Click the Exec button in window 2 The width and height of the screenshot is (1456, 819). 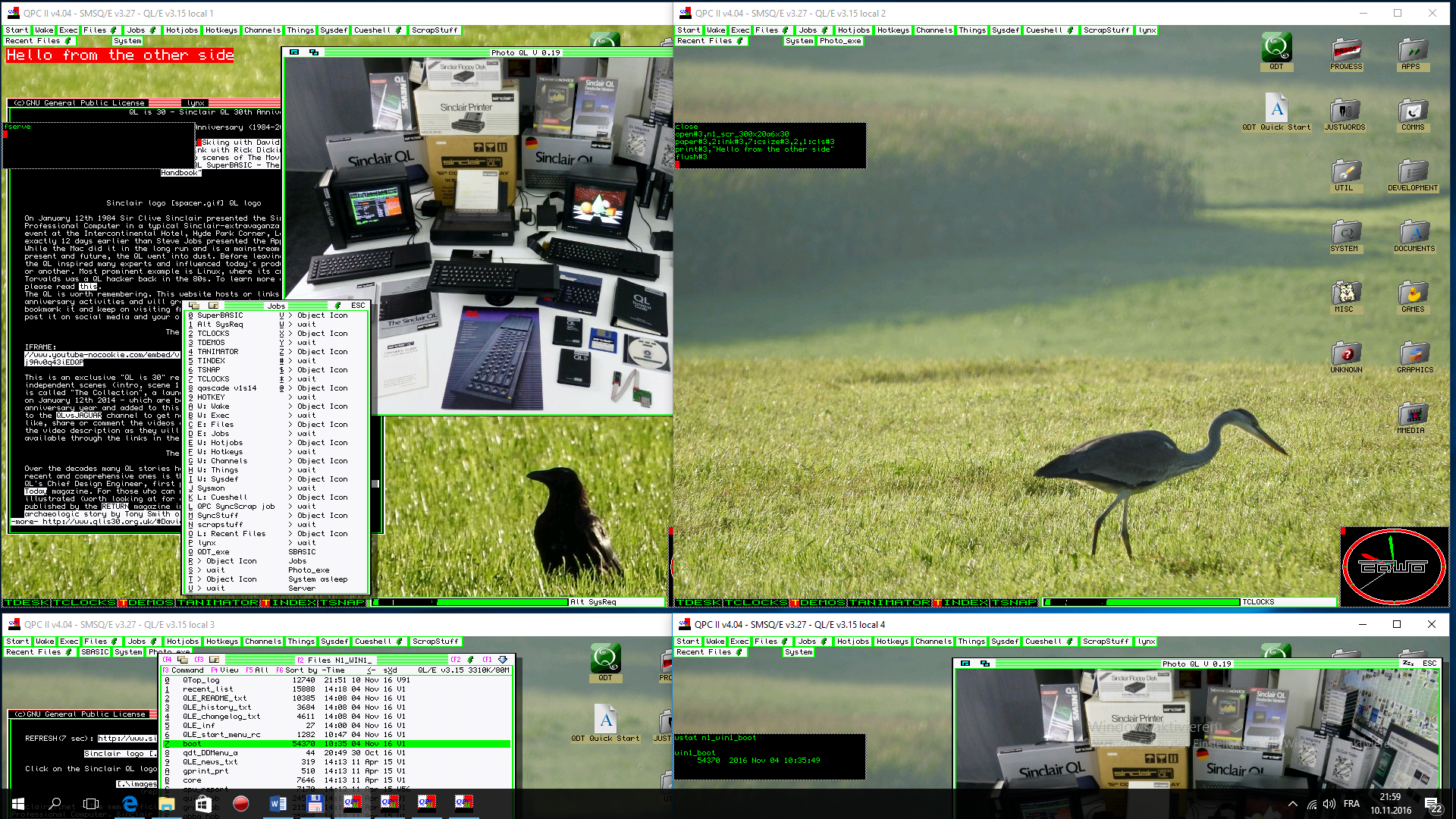point(740,30)
